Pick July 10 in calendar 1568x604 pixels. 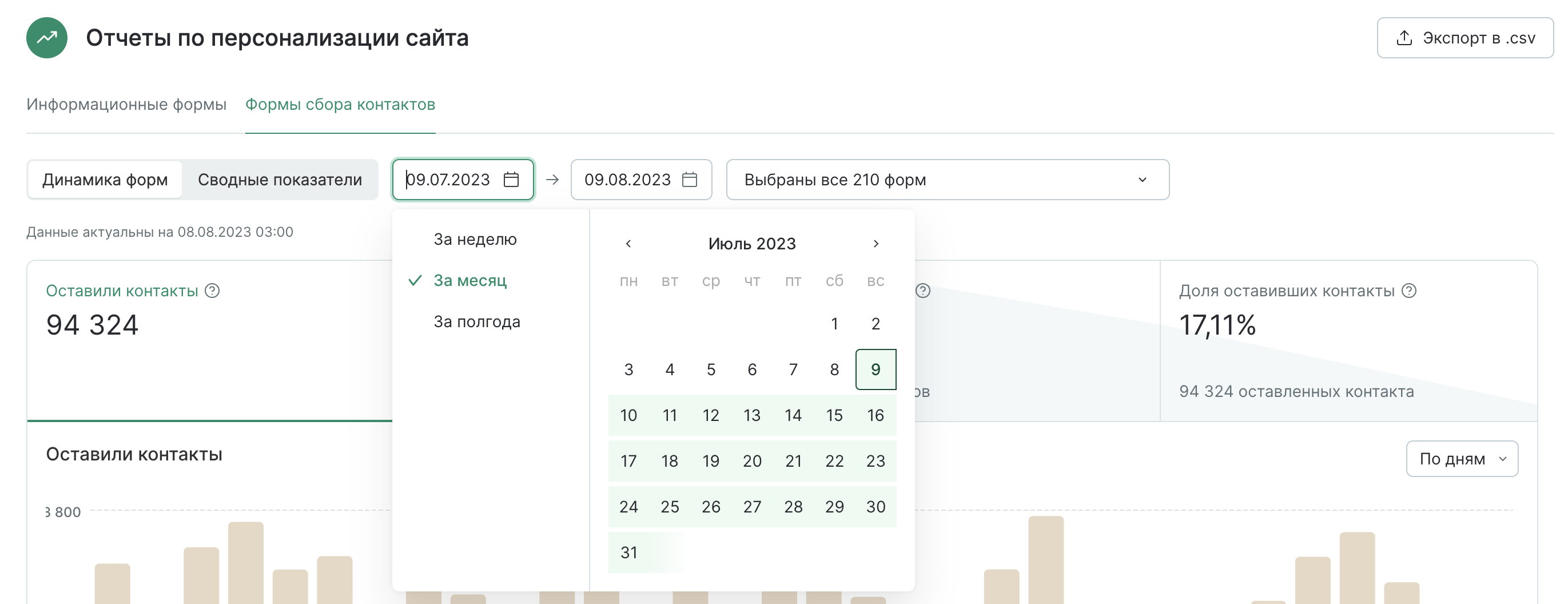pyautogui.click(x=629, y=415)
